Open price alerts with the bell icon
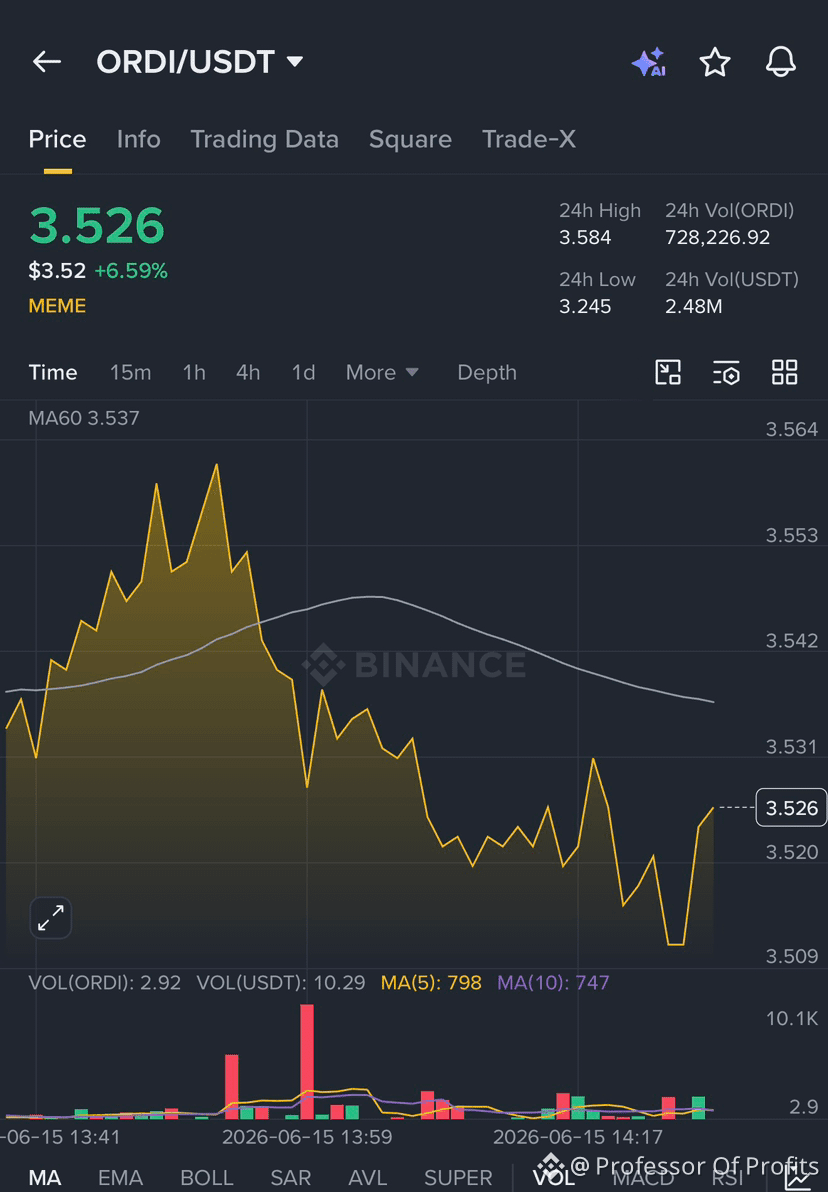 (x=781, y=62)
